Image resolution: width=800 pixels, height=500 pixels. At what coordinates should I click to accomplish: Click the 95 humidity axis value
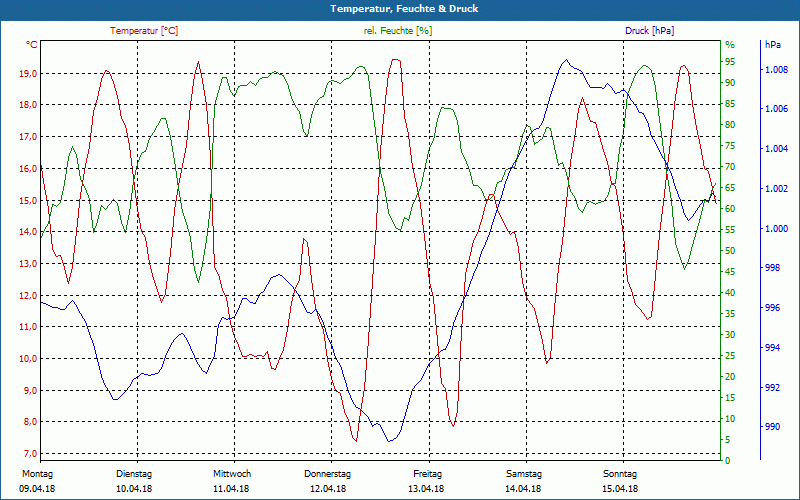click(x=730, y=62)
